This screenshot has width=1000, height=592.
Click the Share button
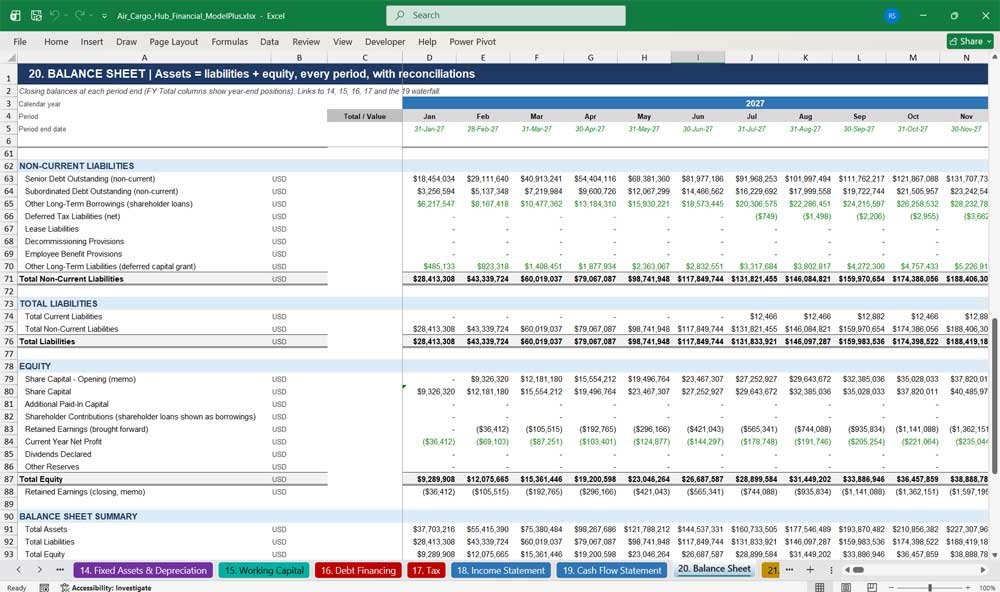pyautogui.click(x=970, y=41)
